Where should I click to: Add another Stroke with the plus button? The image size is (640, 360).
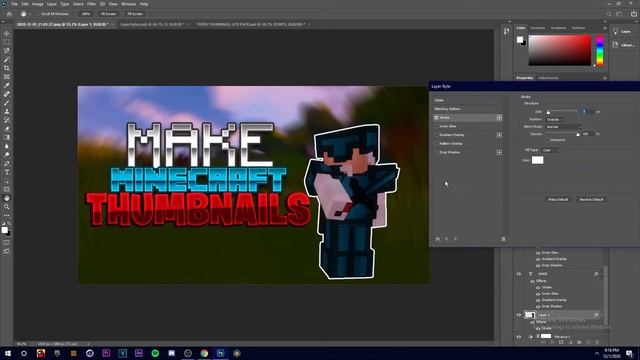[499, 118]
